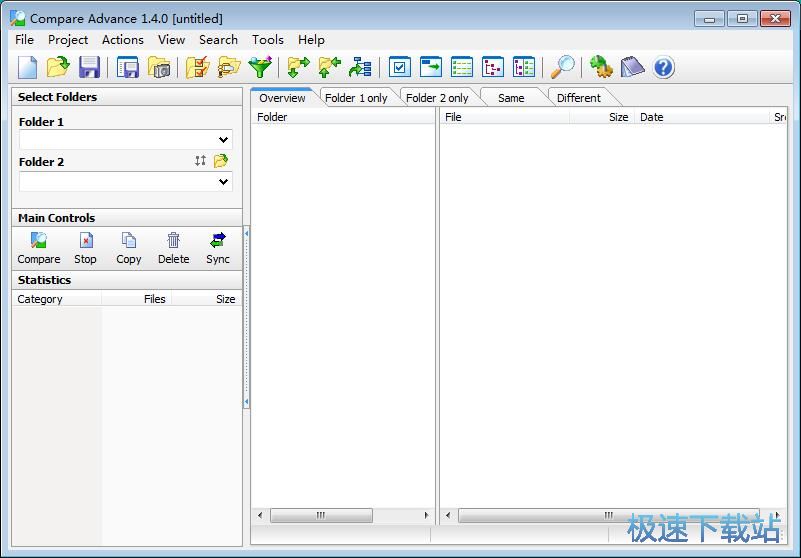Click the Save project floppy icon
This screenshot has width=801, height=558.
pos(89,67)
